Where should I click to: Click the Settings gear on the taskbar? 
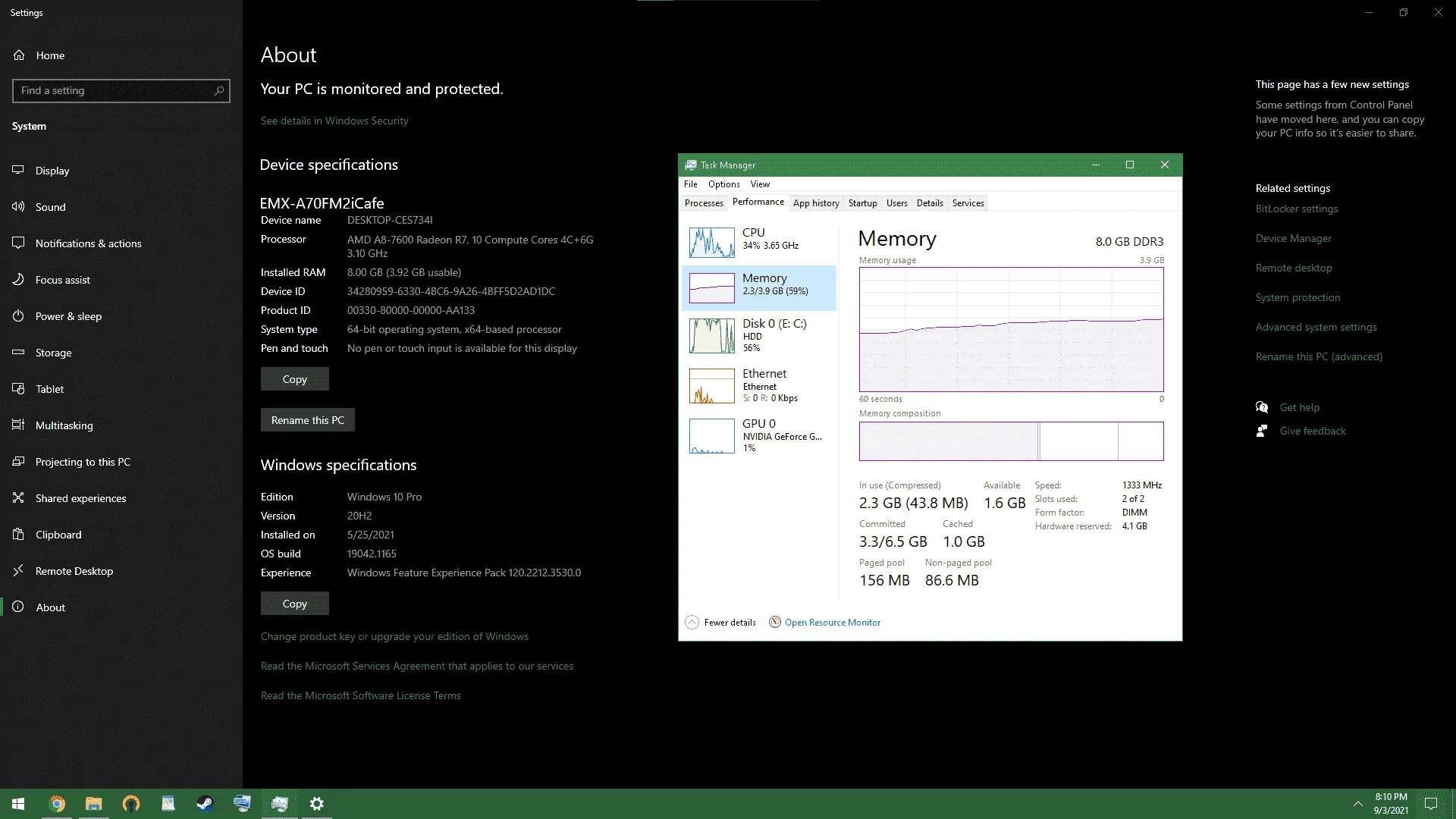tap(317, 804)
